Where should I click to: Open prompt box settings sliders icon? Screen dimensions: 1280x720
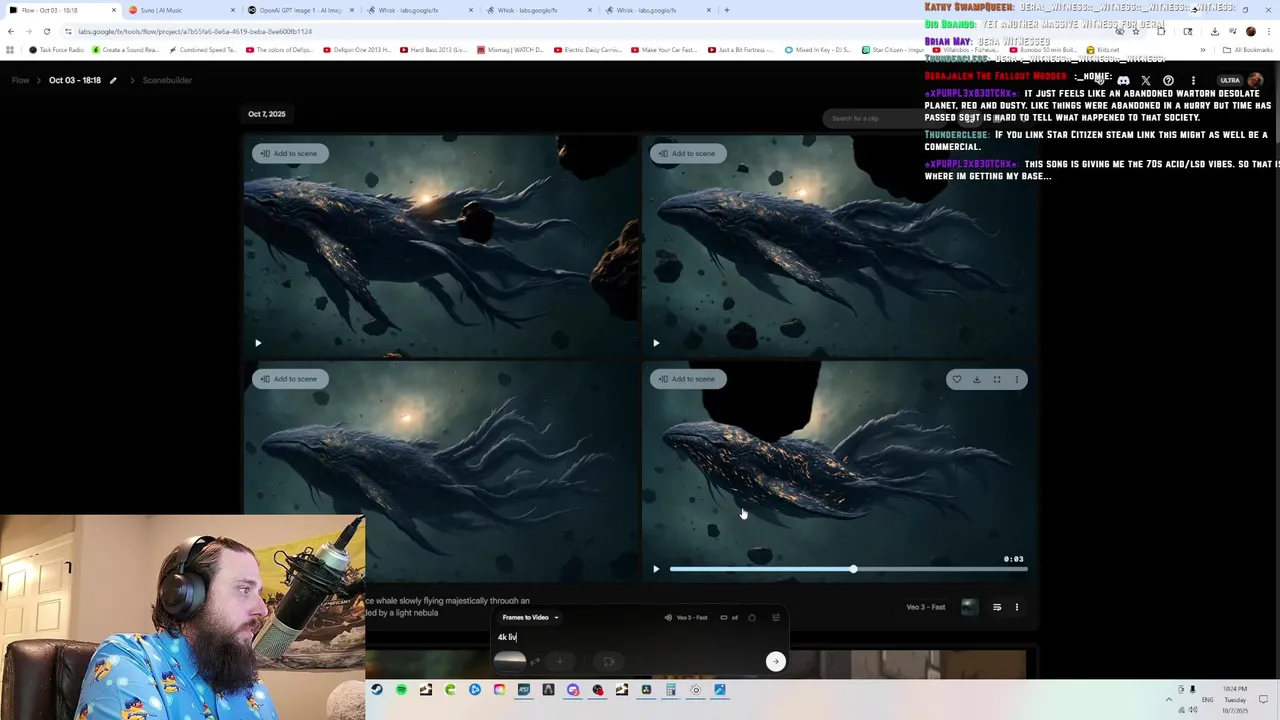776,617
